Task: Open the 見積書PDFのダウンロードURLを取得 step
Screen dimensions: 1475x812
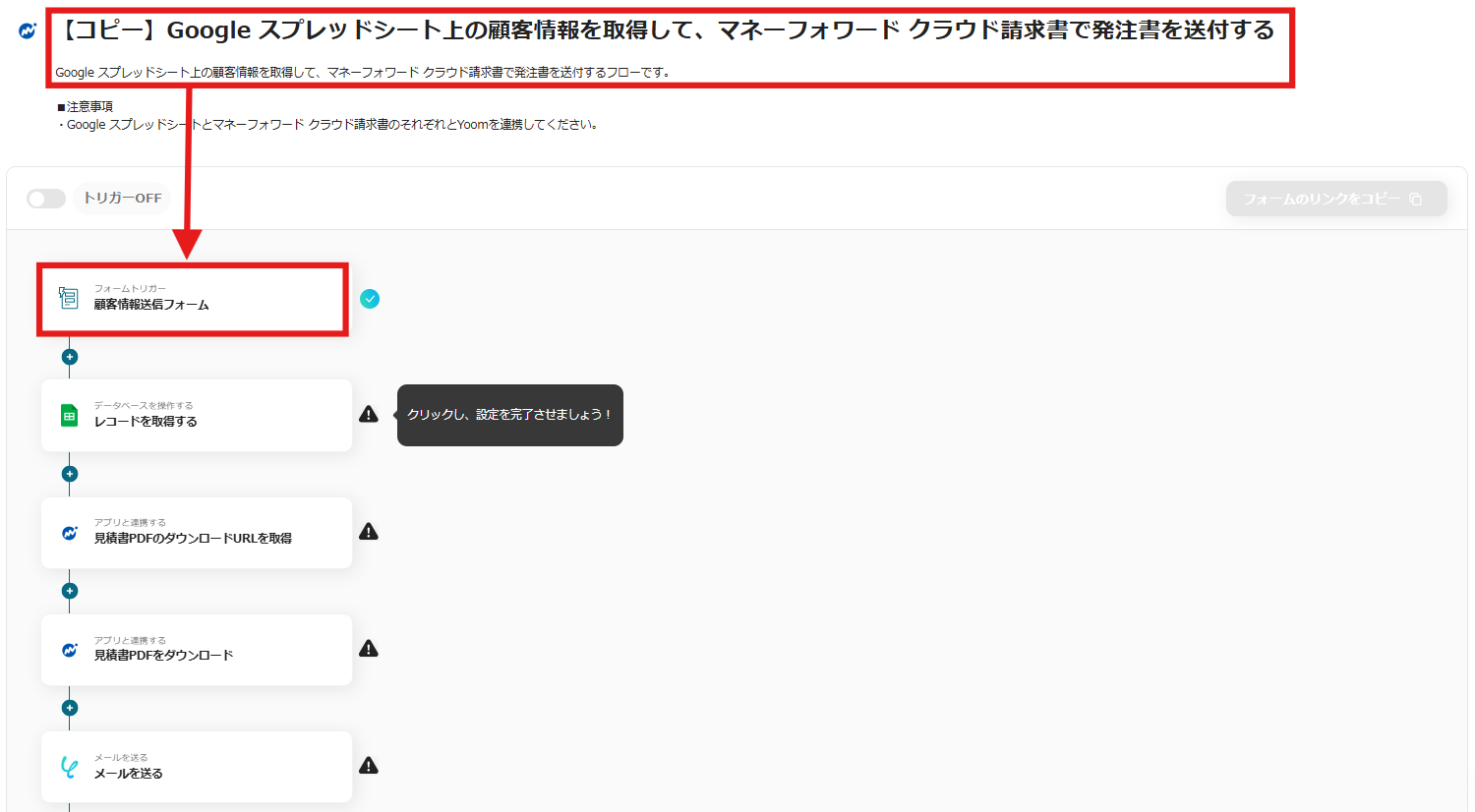Action: (x=197, y=533)
